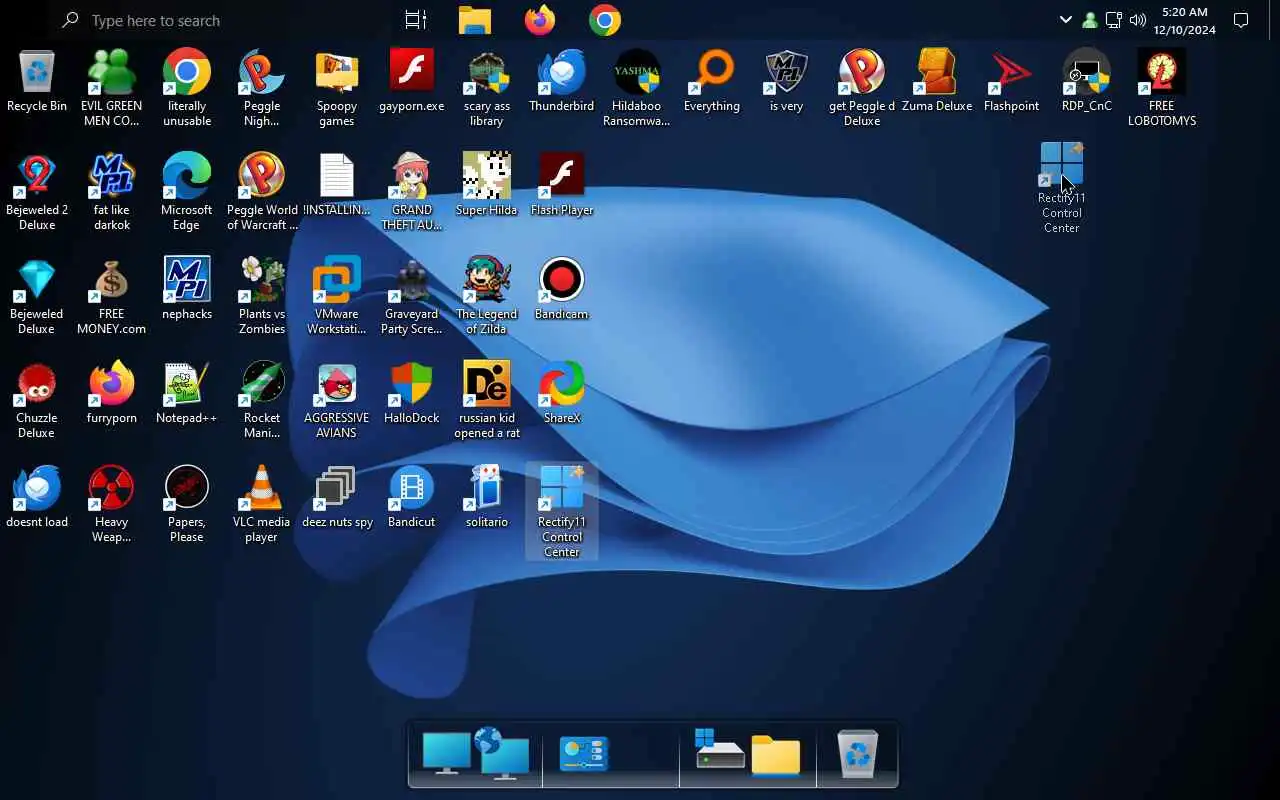Open the solitario card game shortcut
Image resolution: width=1280 pixels, height=800 pixels.
point(487,498)
